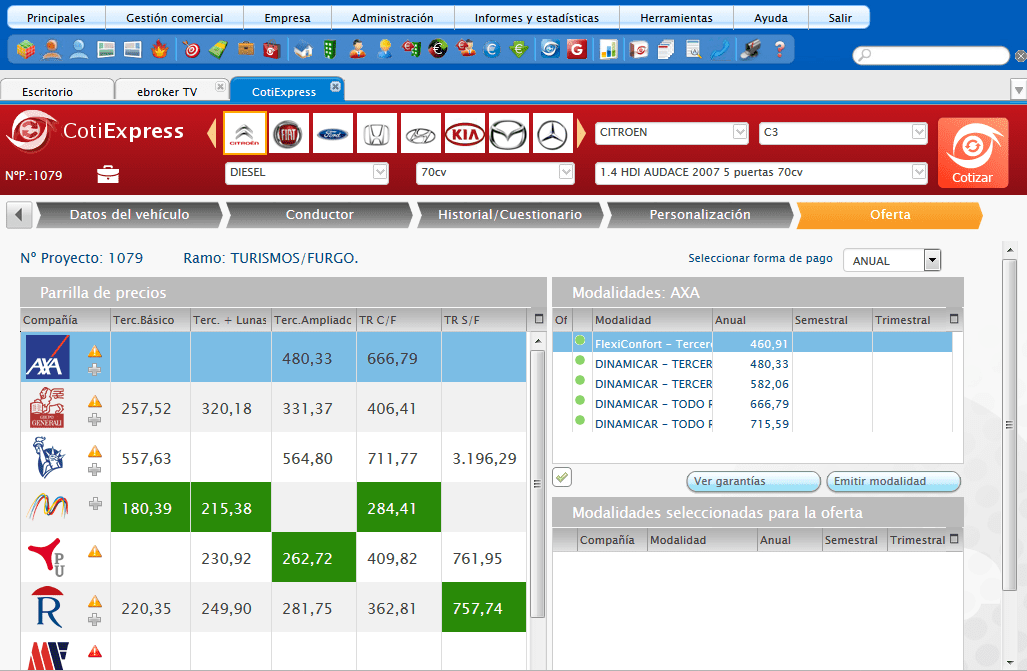Click the warning triangle in the 557,63 row

coord(95,451)
